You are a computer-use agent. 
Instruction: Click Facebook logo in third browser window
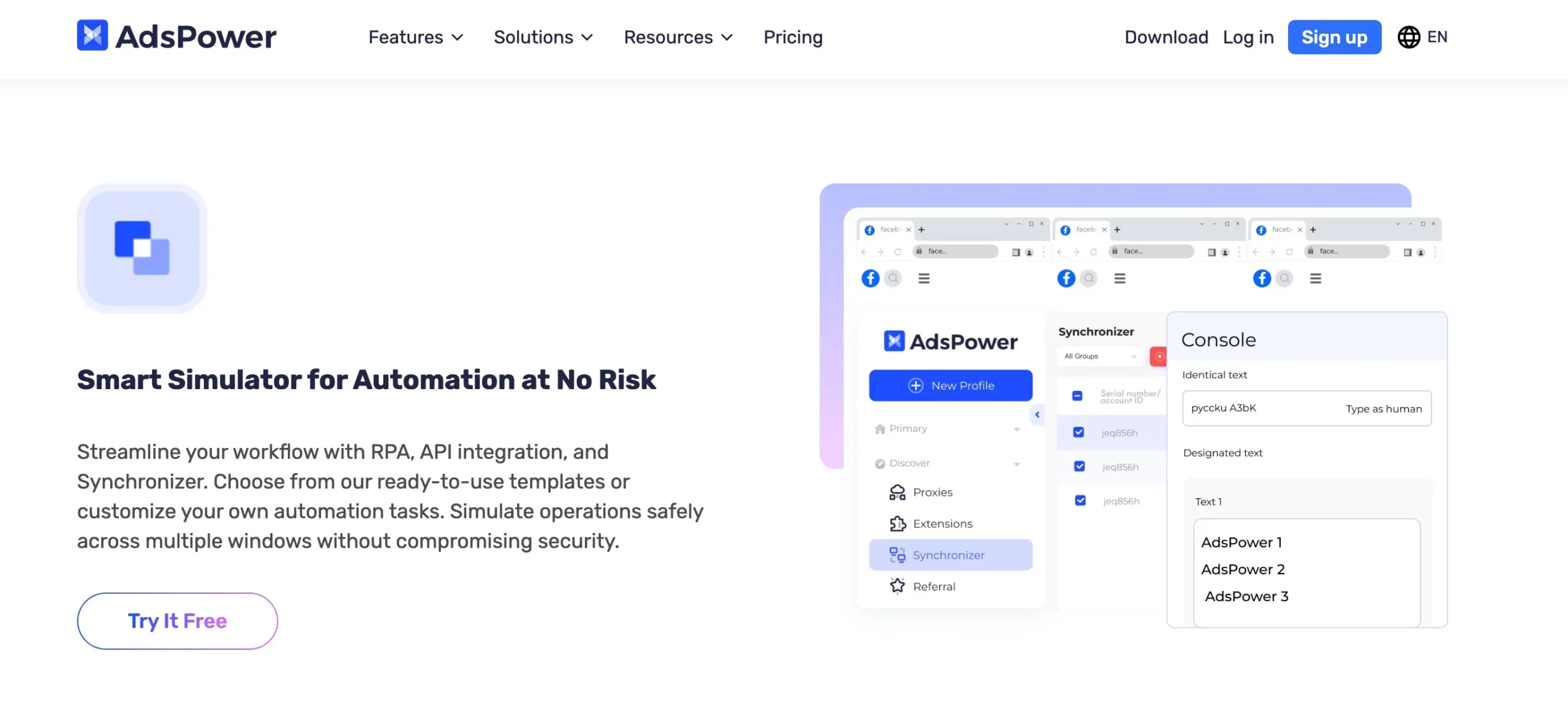click(1262, 278)
